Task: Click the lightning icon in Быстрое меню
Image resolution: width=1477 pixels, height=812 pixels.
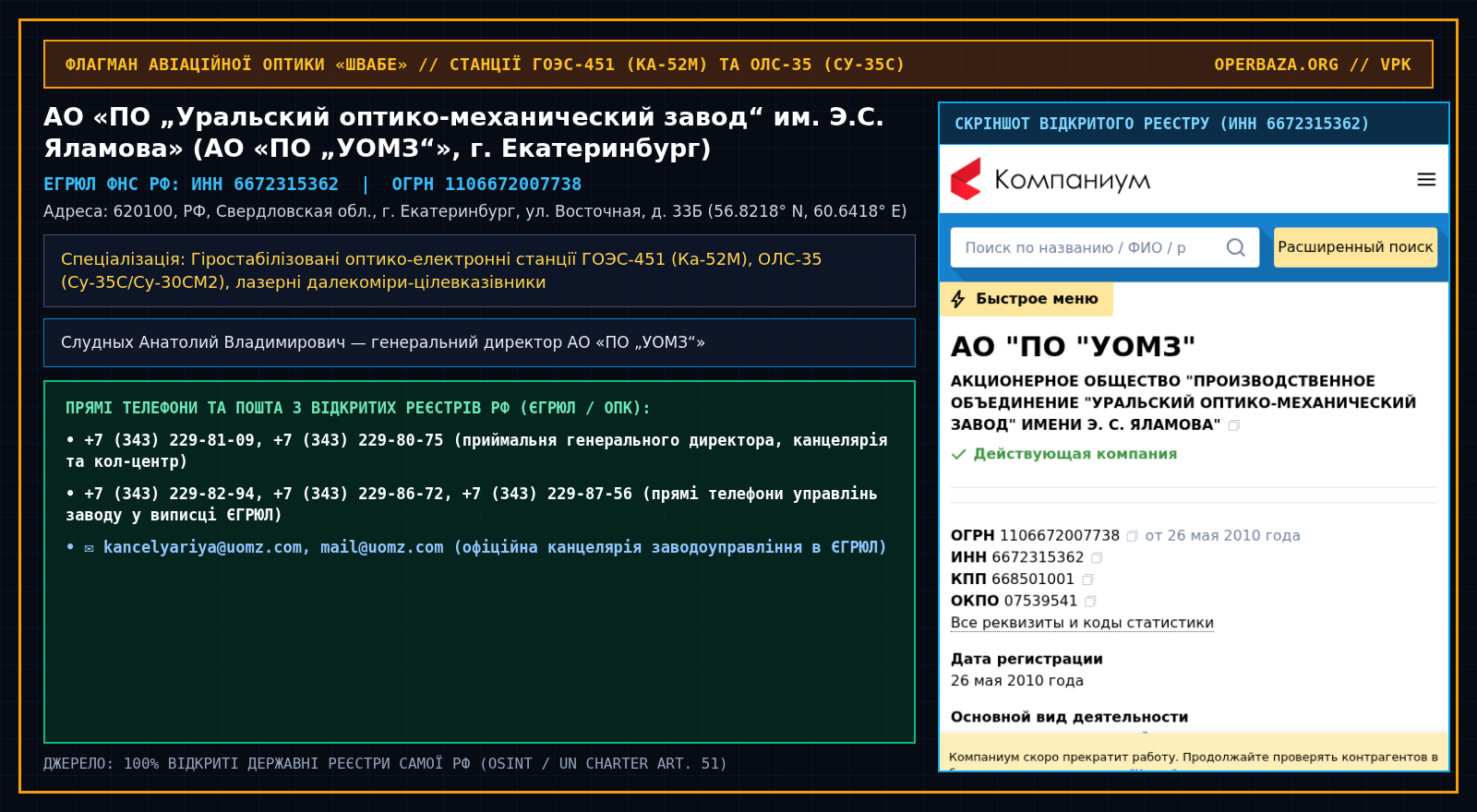Action: (958, 299)
